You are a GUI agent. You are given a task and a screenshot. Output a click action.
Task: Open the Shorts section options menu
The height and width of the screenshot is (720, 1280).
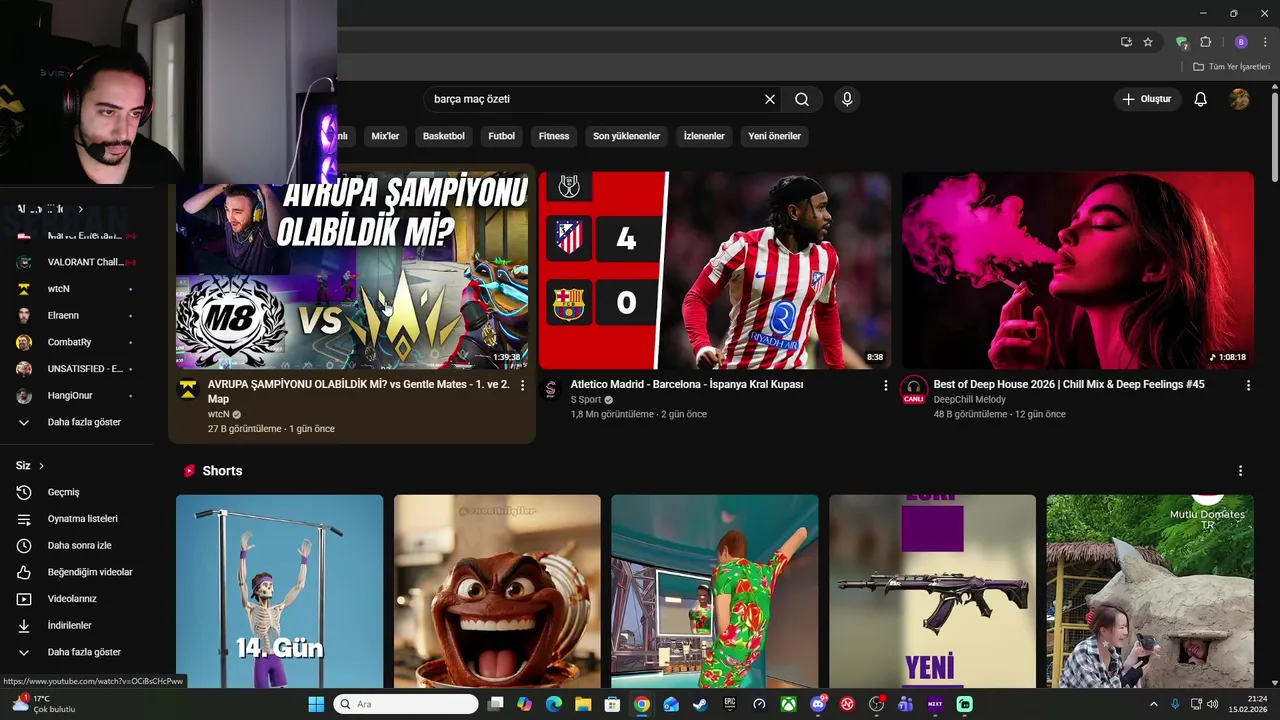pos(1241,471)
